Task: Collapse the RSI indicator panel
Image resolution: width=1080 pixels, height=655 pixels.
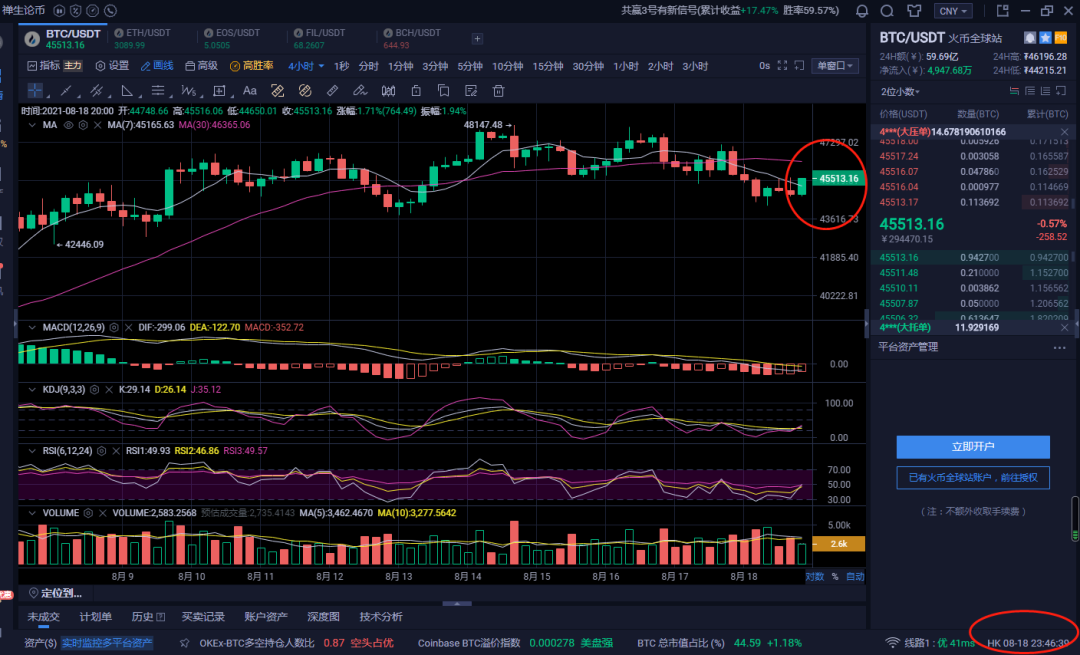Action: tap(32, 451)
